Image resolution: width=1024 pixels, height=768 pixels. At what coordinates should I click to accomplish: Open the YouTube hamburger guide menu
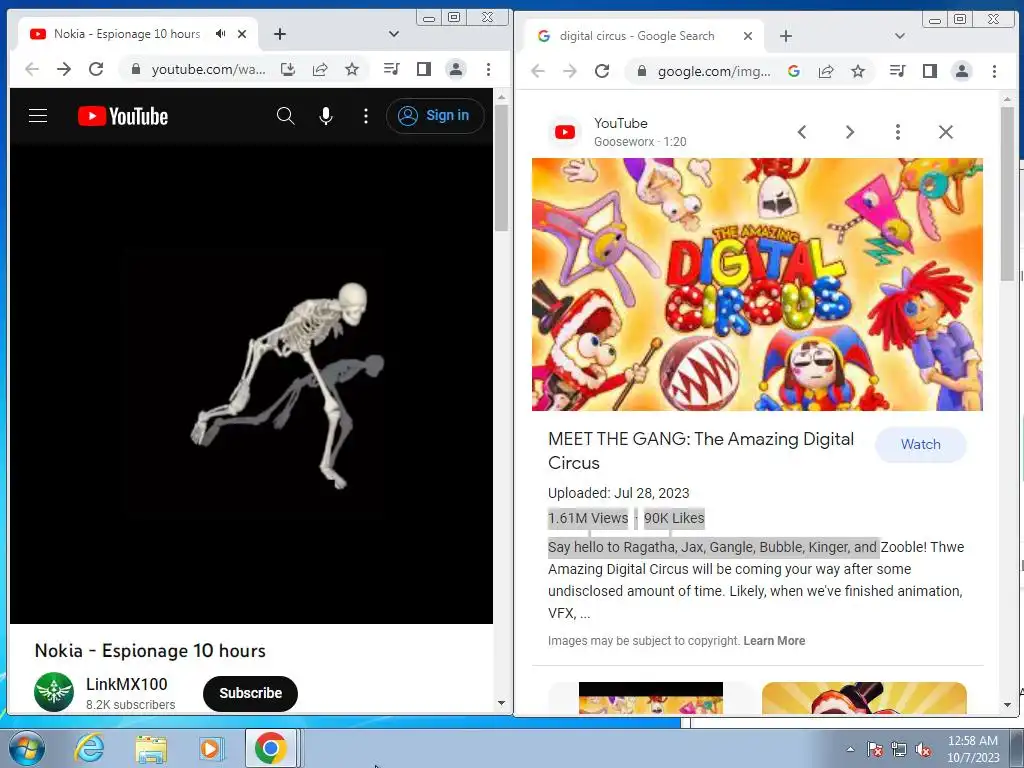[38, 116]
